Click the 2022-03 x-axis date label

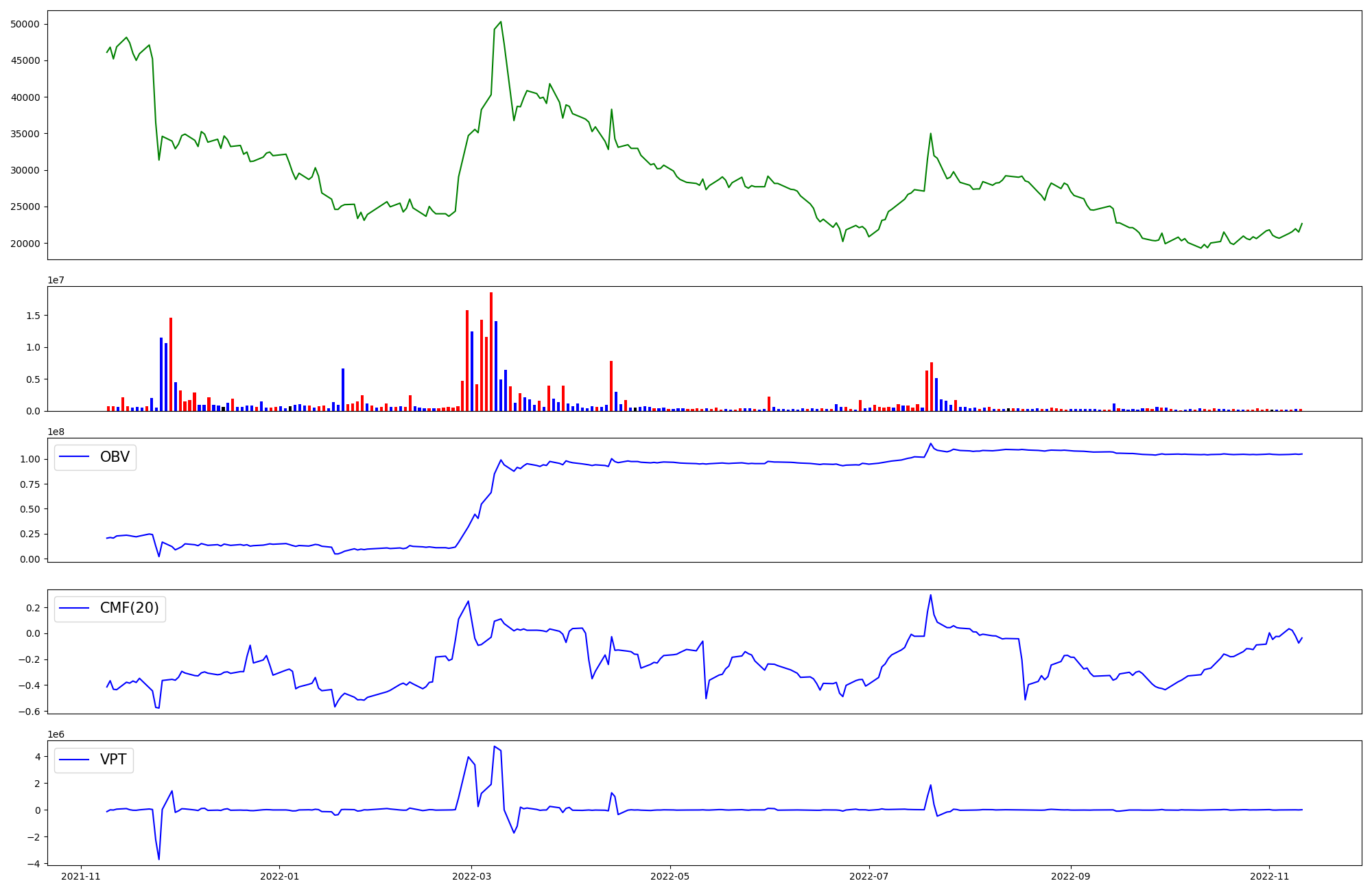pos(471,876)
